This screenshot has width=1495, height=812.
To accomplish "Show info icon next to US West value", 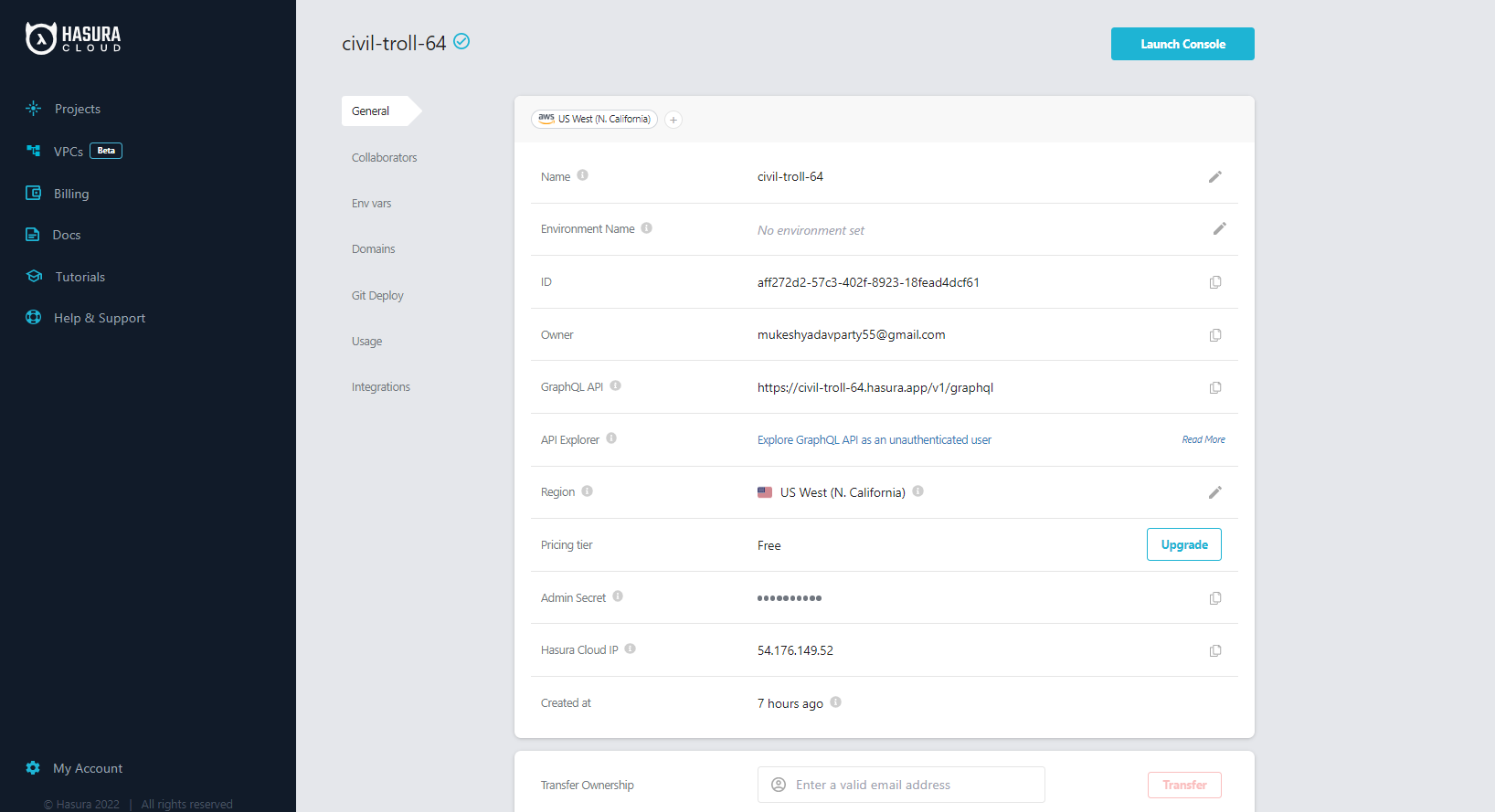I will pyautogui.click(x=917, y=490).
